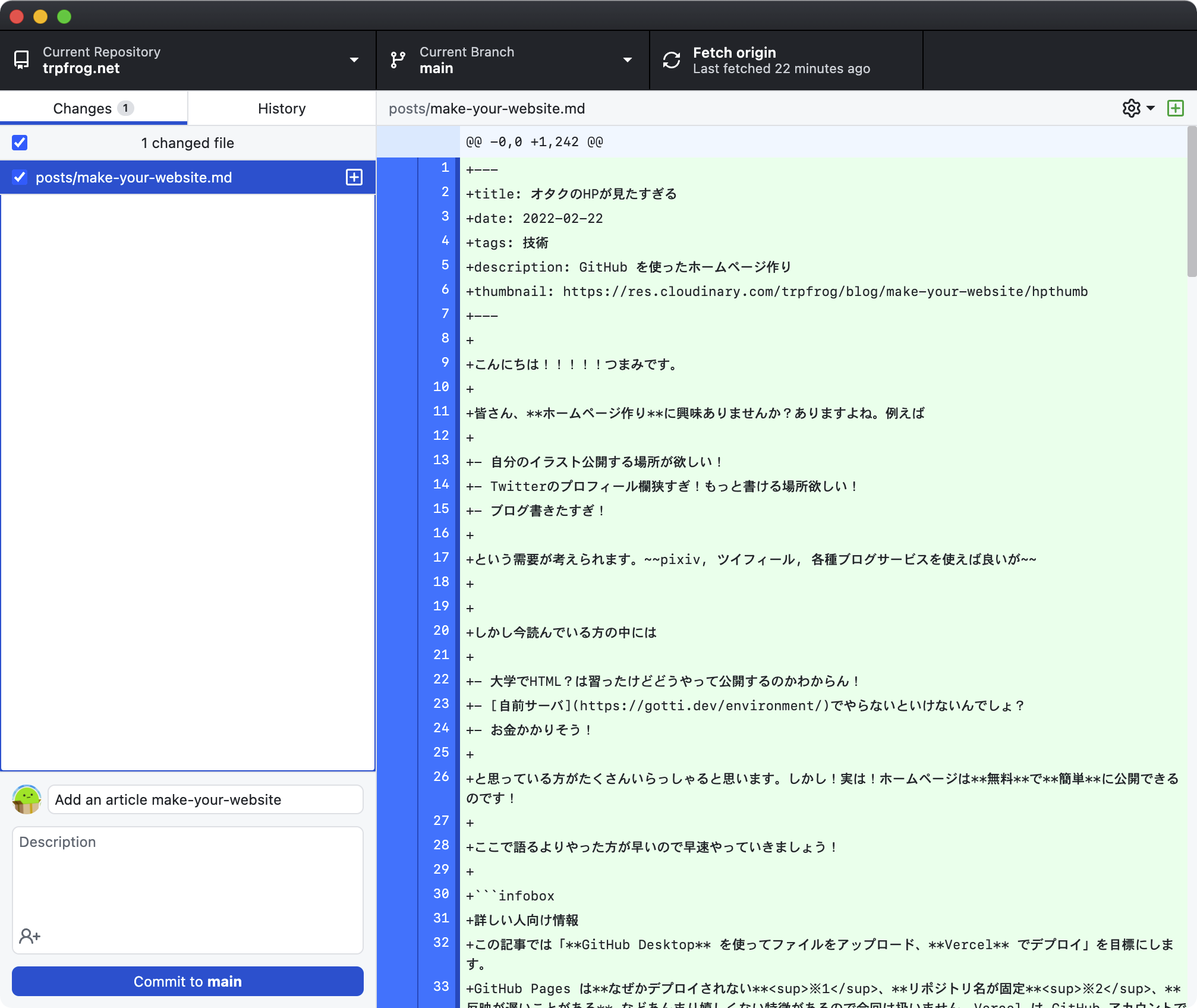
Task: Click the Fetch origin sync icon
Action: pos(672,60)
